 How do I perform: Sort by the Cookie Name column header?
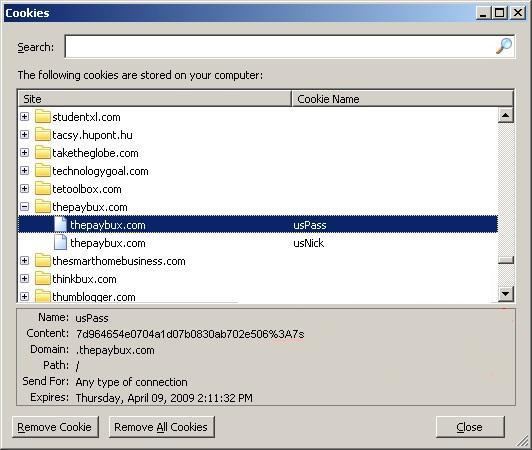pos(402,99)
